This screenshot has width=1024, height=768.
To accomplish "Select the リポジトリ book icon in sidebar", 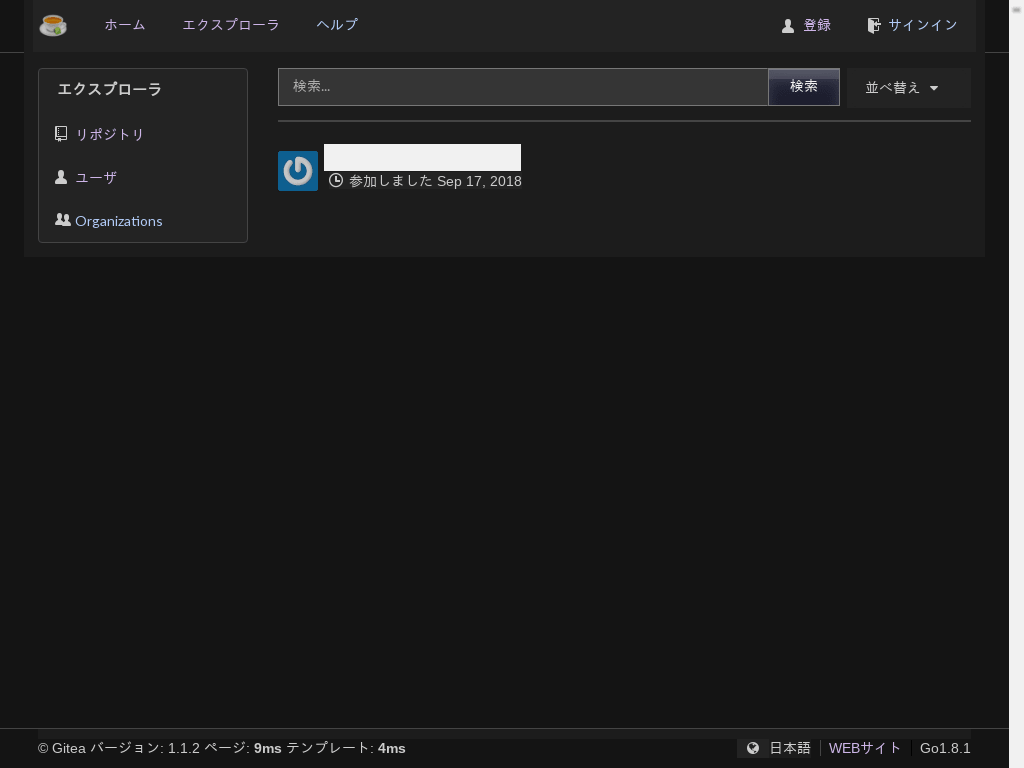I will click(x=61, y=133).
